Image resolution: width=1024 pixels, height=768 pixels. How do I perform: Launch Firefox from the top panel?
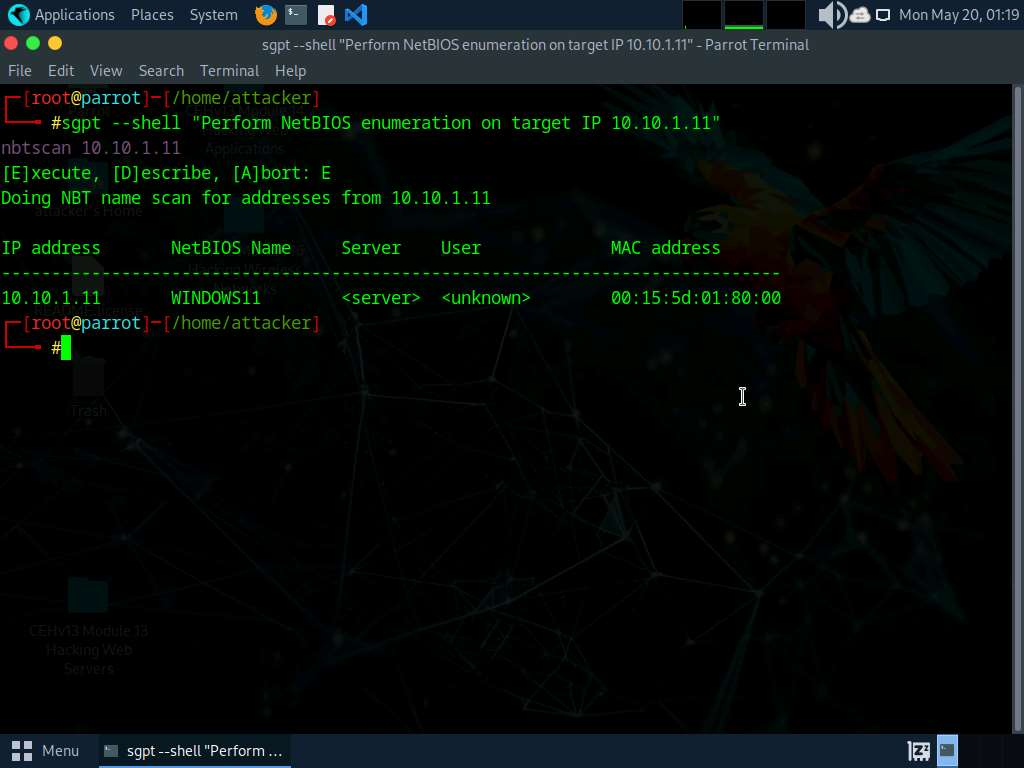coord(265,15)
